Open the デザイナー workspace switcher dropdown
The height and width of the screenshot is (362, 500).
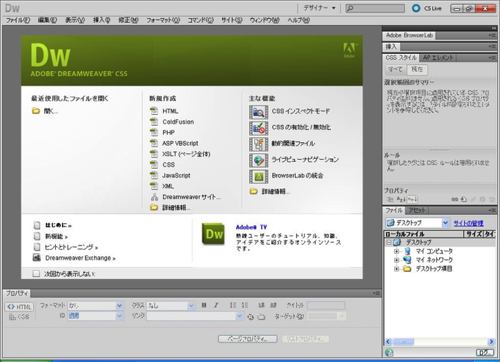[319, 8]
